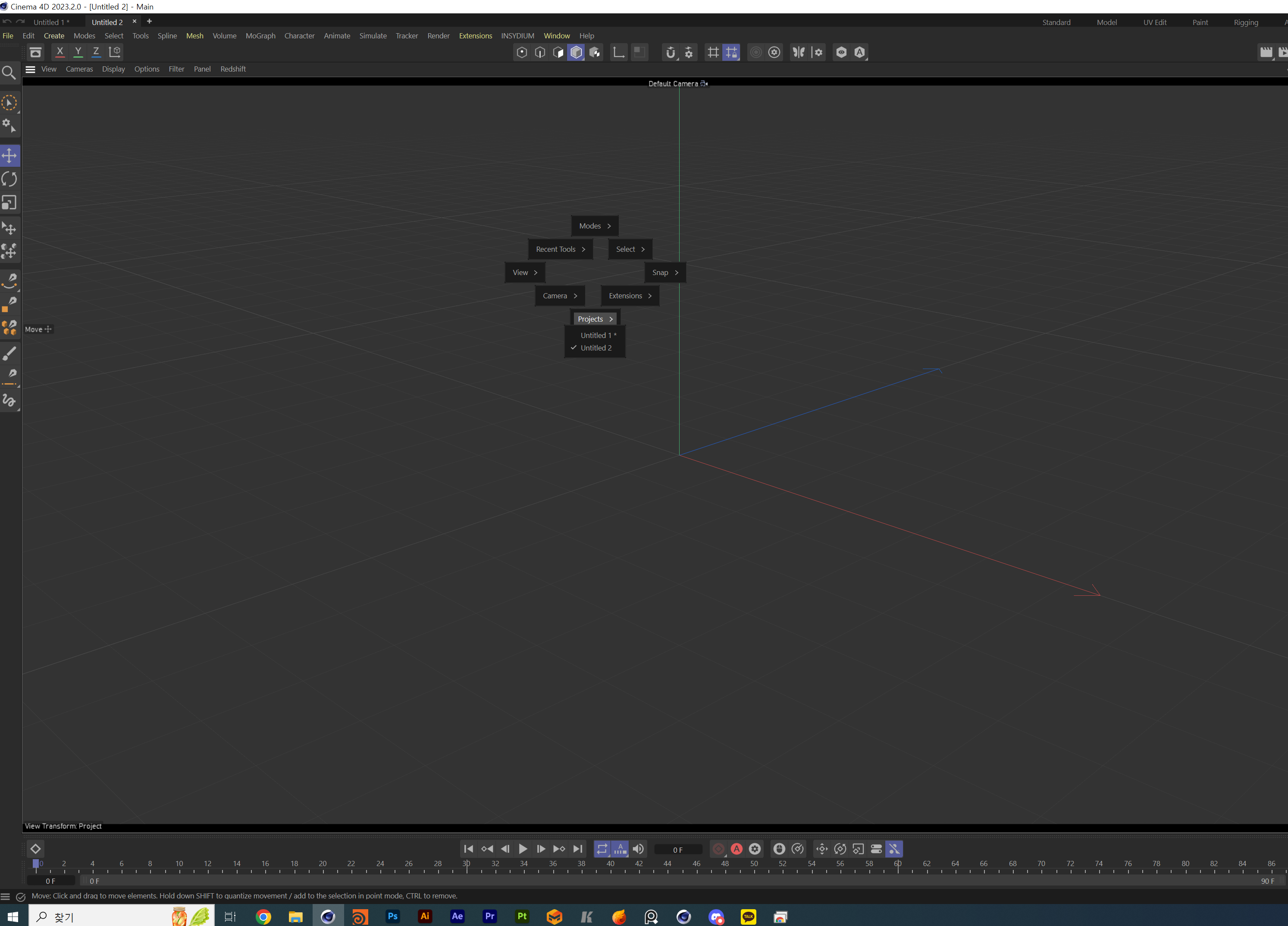This screenshot has height=926, width=1288.
Task: Select the Move tool in left toolbar
Action: (9, 156)
